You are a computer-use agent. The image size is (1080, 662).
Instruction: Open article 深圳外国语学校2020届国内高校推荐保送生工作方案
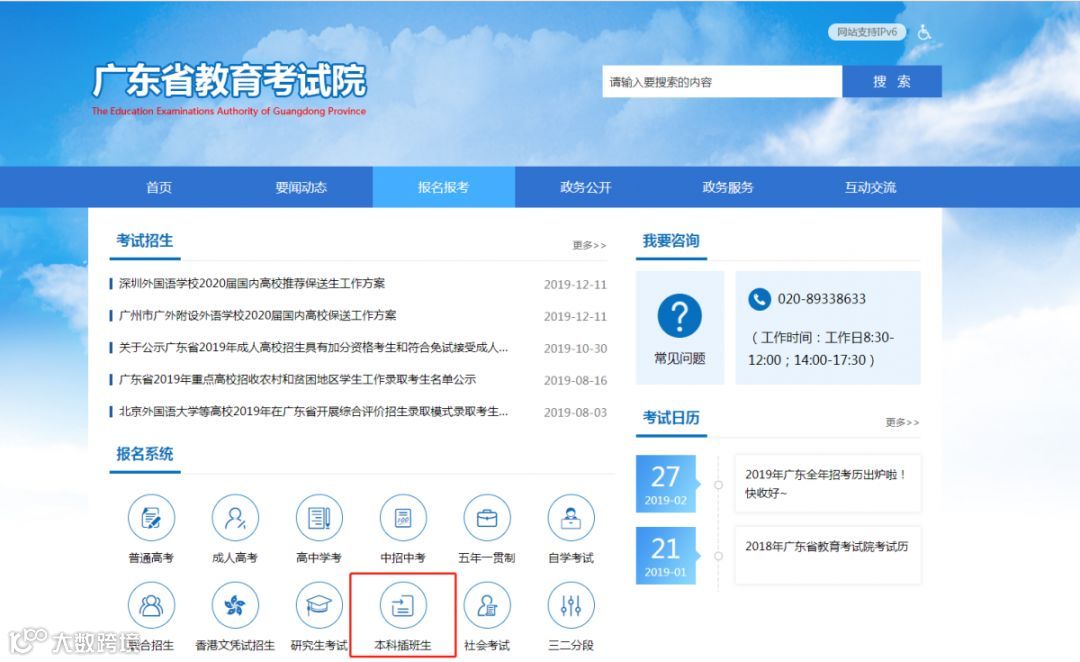(252, 283)
